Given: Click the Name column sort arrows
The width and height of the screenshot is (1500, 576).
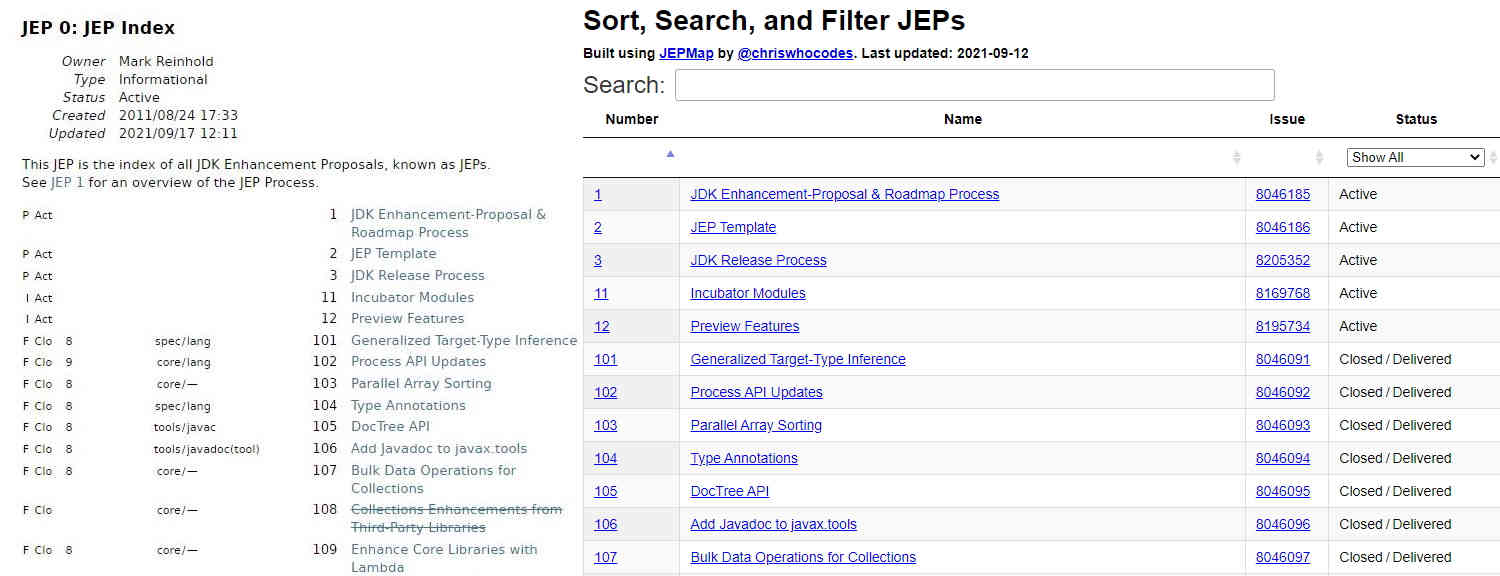Looking at the screenshot, I should pyautogui.click(x=1236, y=157).
